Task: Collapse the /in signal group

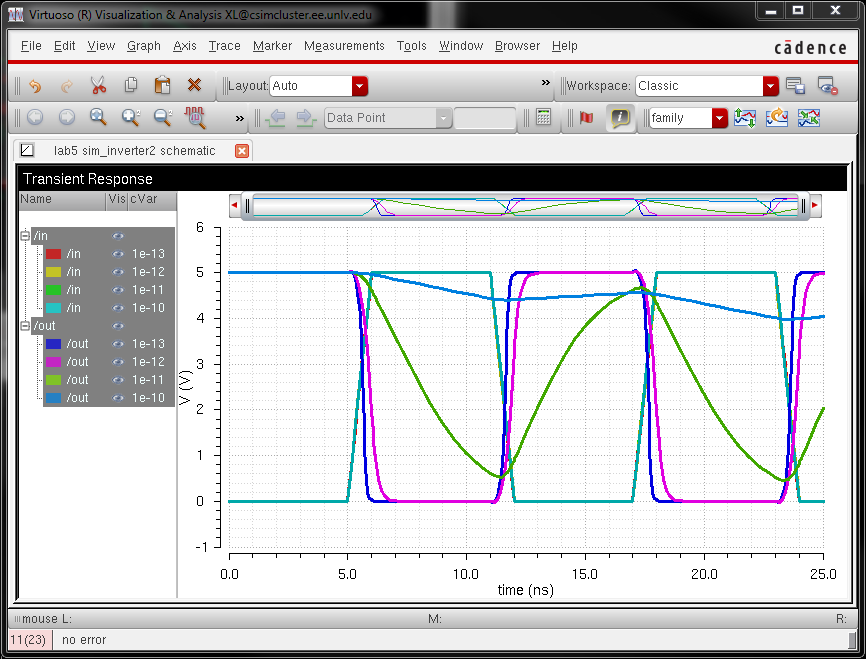Action: click(25, 236)
